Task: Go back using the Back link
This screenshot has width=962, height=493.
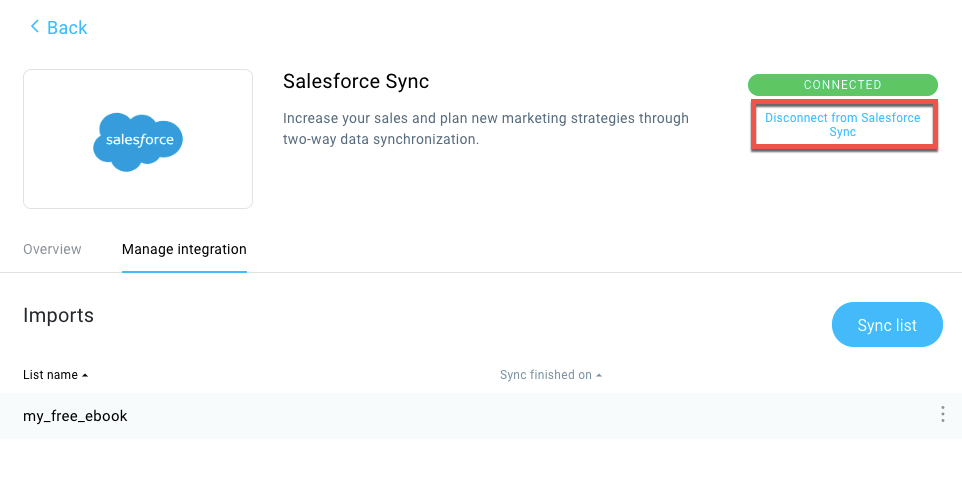Action: pos(58,28)
